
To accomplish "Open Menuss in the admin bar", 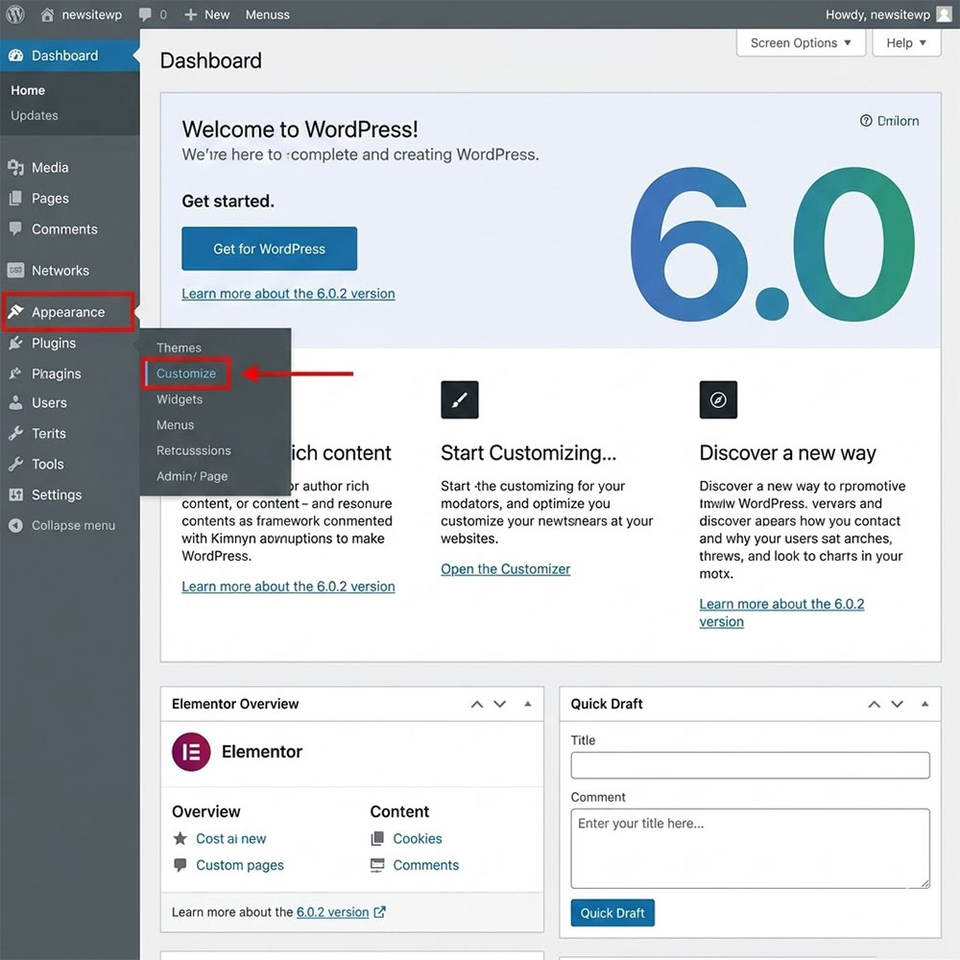I will click(x=268, y=15).
